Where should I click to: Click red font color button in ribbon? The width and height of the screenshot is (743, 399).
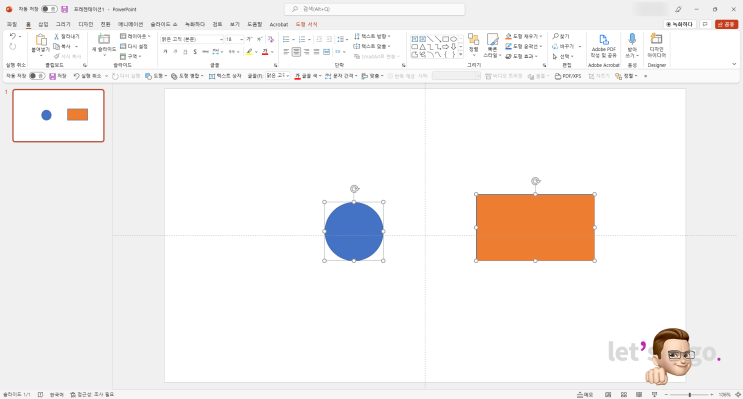tap(265, 52)
